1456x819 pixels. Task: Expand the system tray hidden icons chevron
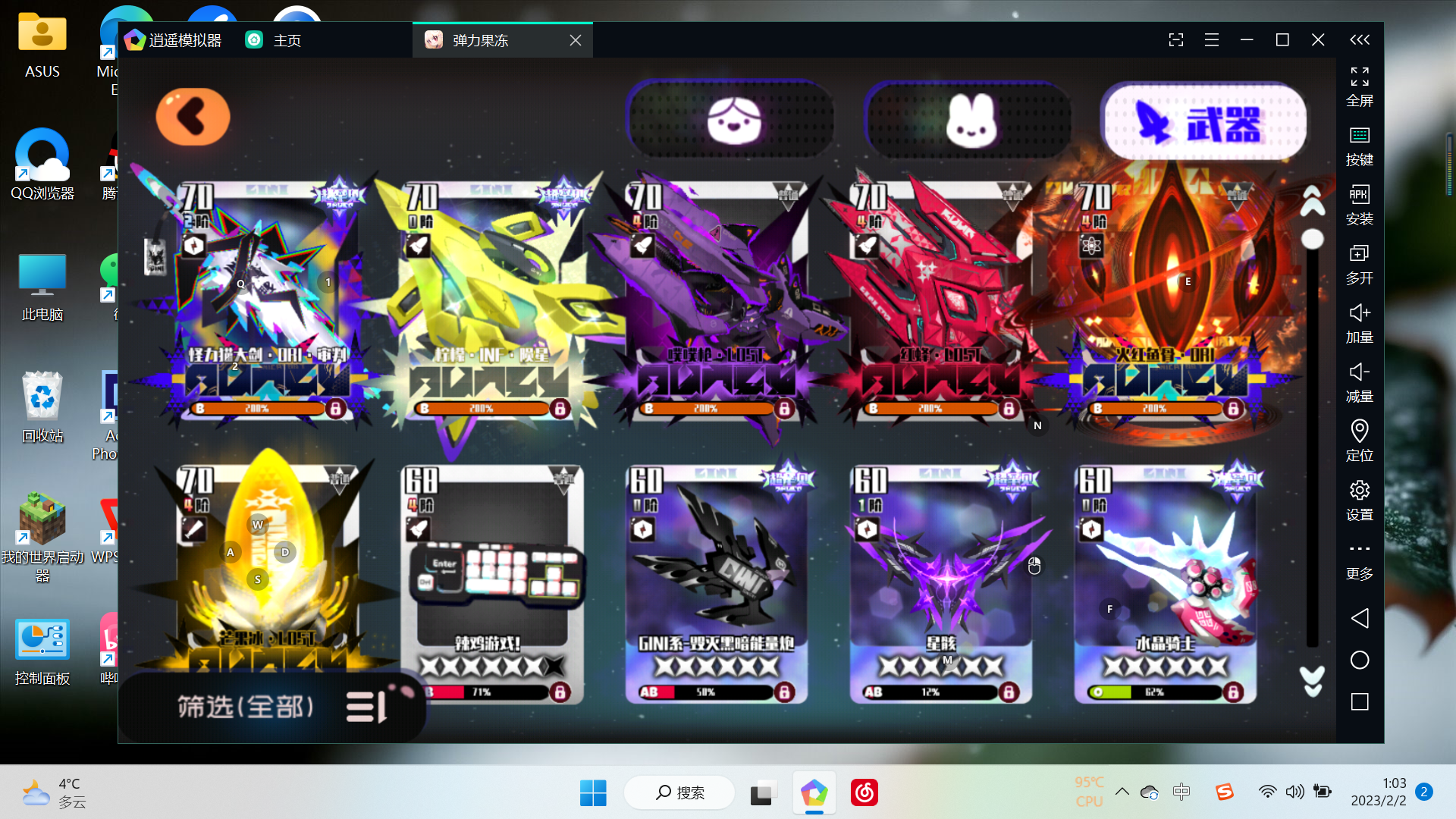(1122, 792)
